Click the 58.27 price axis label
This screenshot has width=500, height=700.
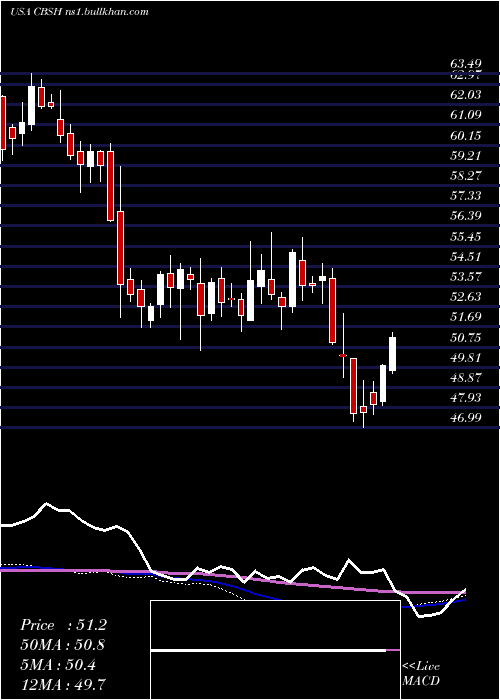[x=465, y=175]
